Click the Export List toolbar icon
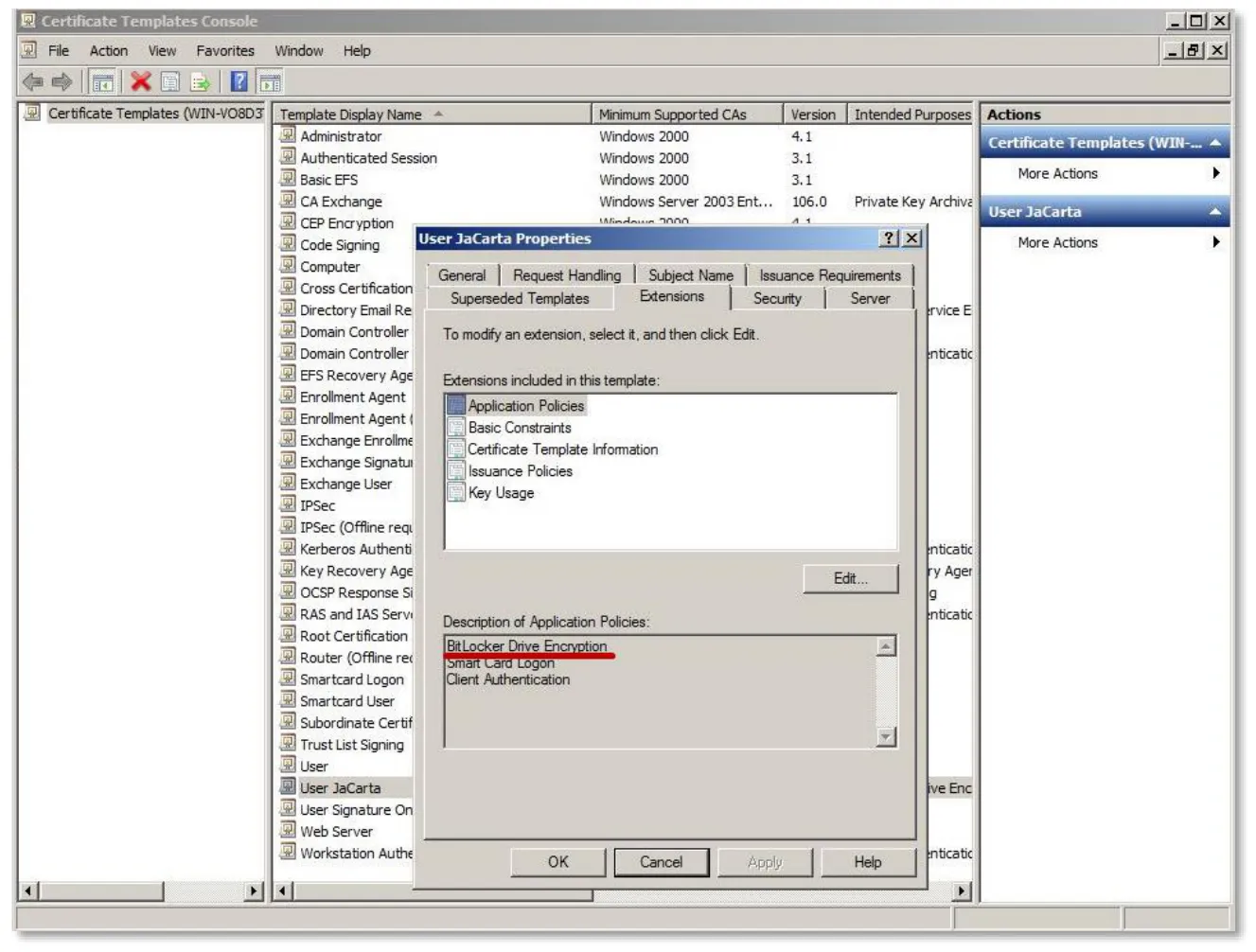This screenshot has height=952, width=1256. coord(201,82)
